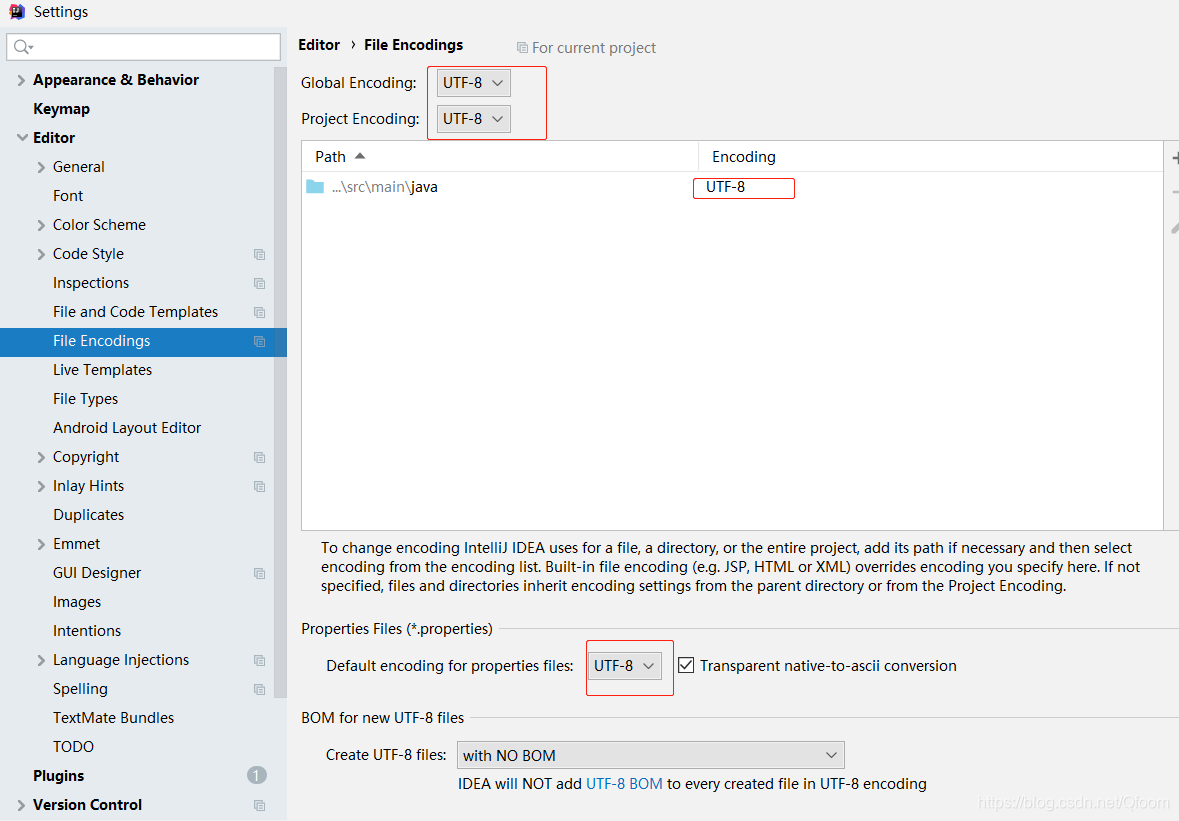Screen dimensions: 1179x821
Task: Expand the Inlay Hints node
Action: [x=41, y=486]
